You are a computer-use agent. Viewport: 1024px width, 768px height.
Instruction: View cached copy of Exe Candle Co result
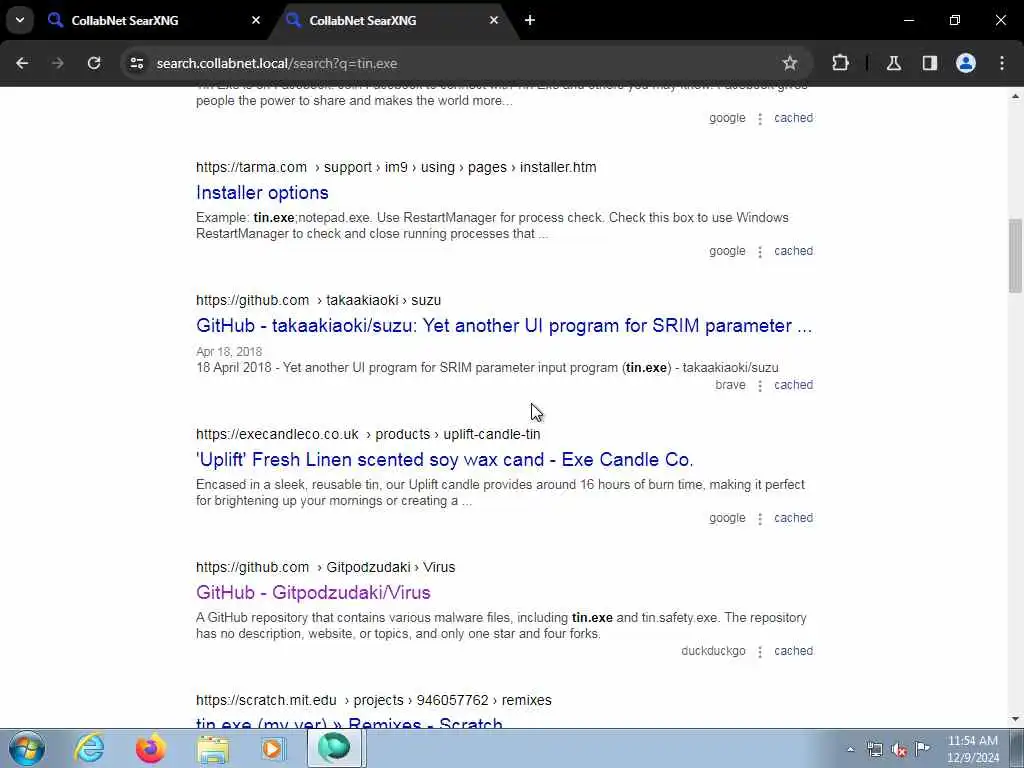pyautogui.click(x=793, y=518)
